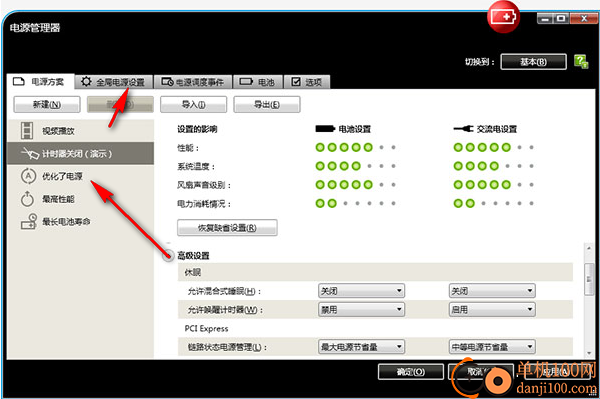The height and width of the screenshot is (399, 600).
Task: Switch to basic mode with 基本(B) button
Action: pyautogui.click(x=533, y=62)
